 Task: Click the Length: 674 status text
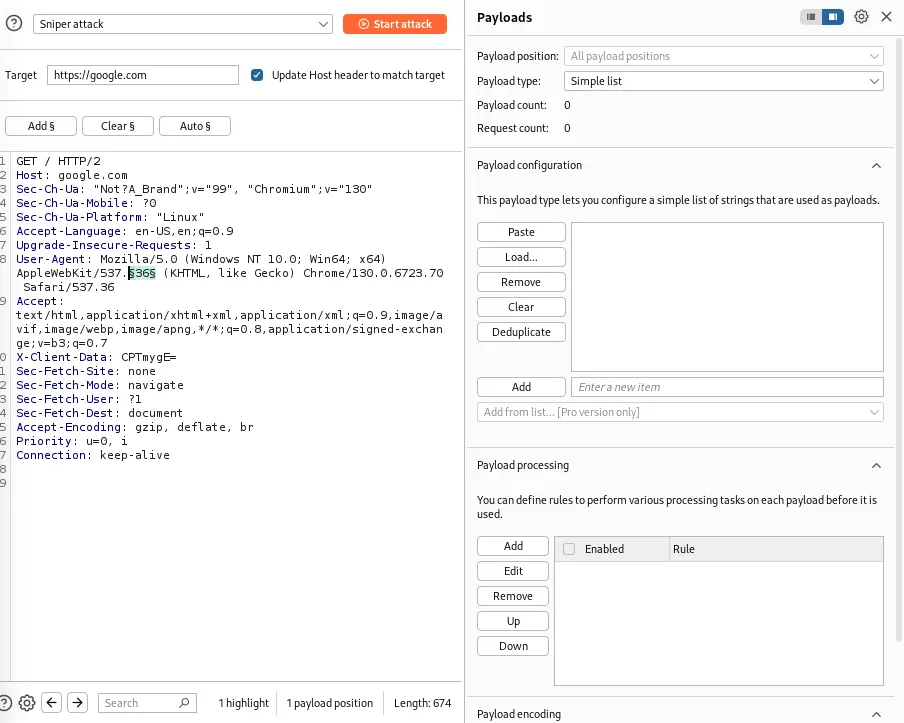click(423, 703)
